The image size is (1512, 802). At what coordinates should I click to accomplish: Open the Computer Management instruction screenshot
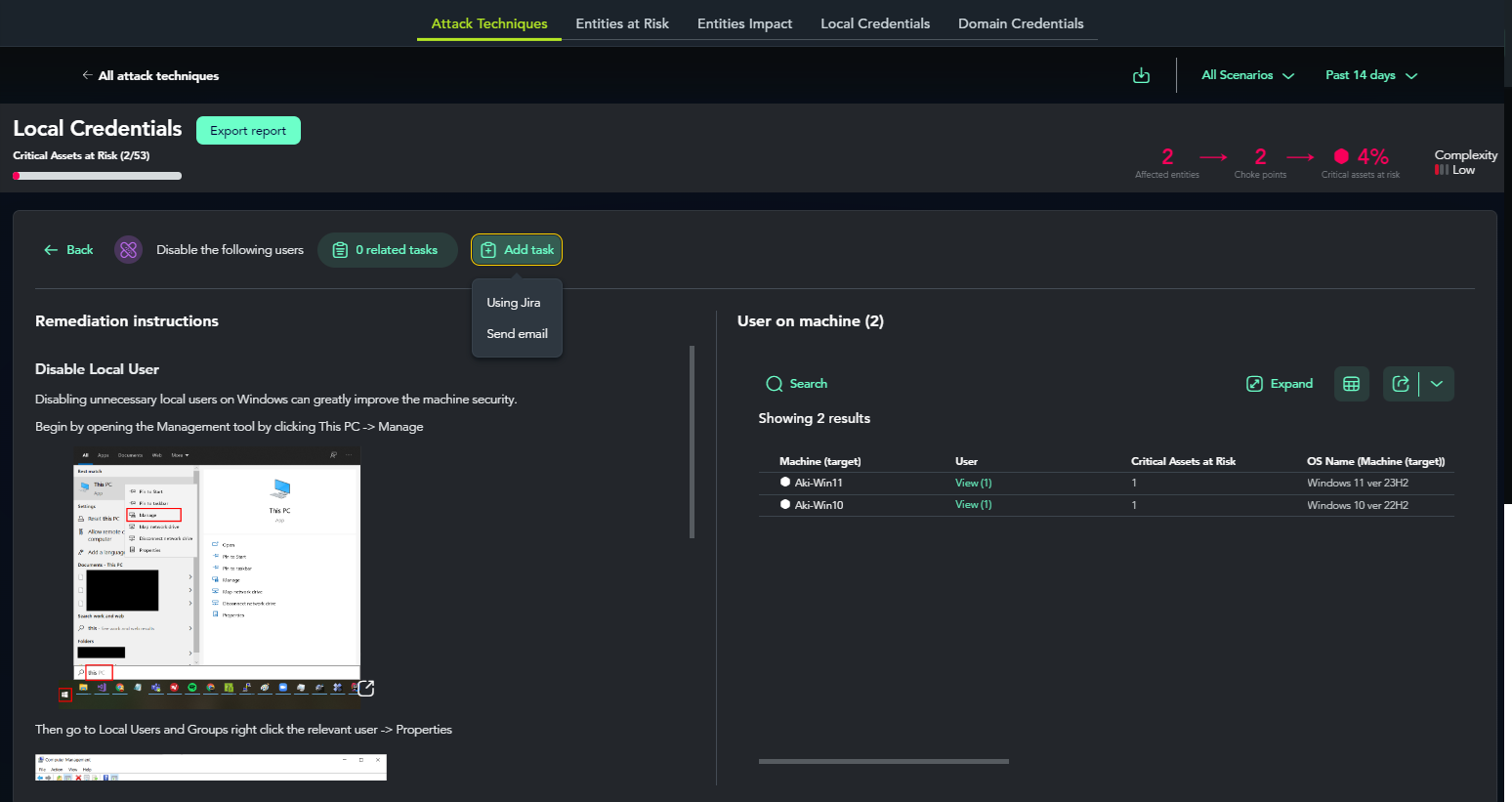click(211, 767)
